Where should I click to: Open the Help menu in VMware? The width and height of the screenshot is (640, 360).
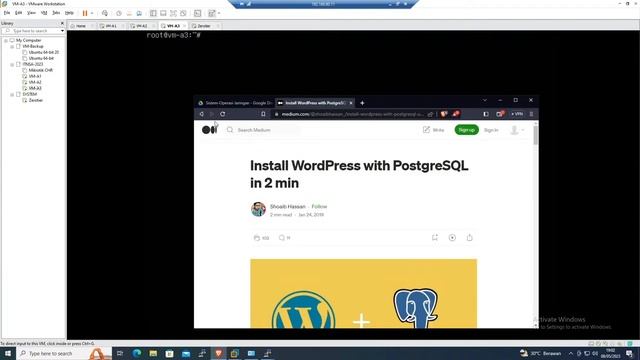[69, 13]
